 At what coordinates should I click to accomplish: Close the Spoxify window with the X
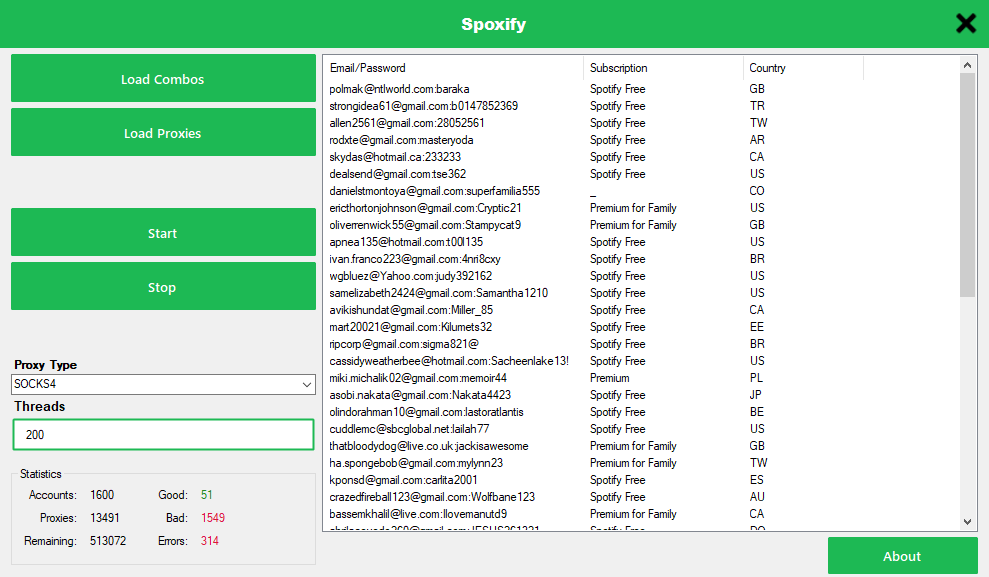966,24
